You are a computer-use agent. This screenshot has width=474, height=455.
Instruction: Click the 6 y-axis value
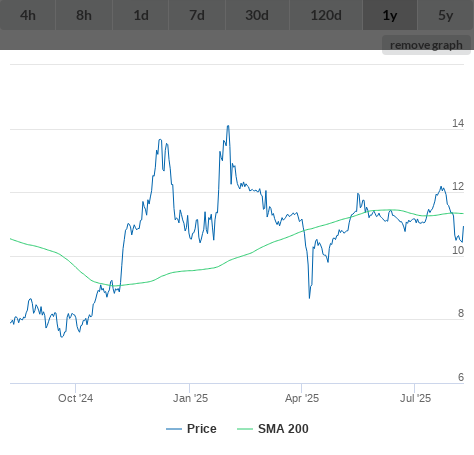pos(461,377)
